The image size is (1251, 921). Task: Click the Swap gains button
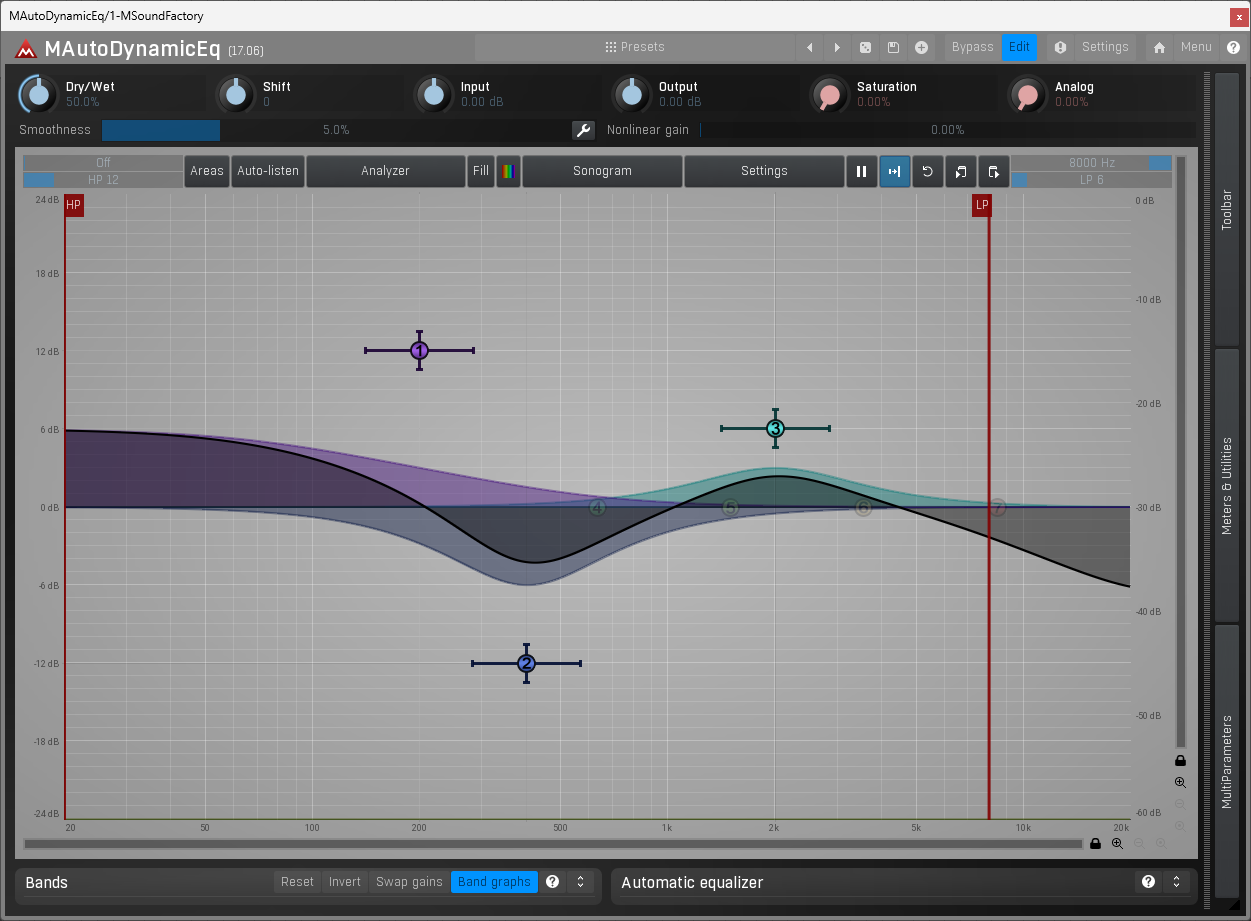coord(409,882)
